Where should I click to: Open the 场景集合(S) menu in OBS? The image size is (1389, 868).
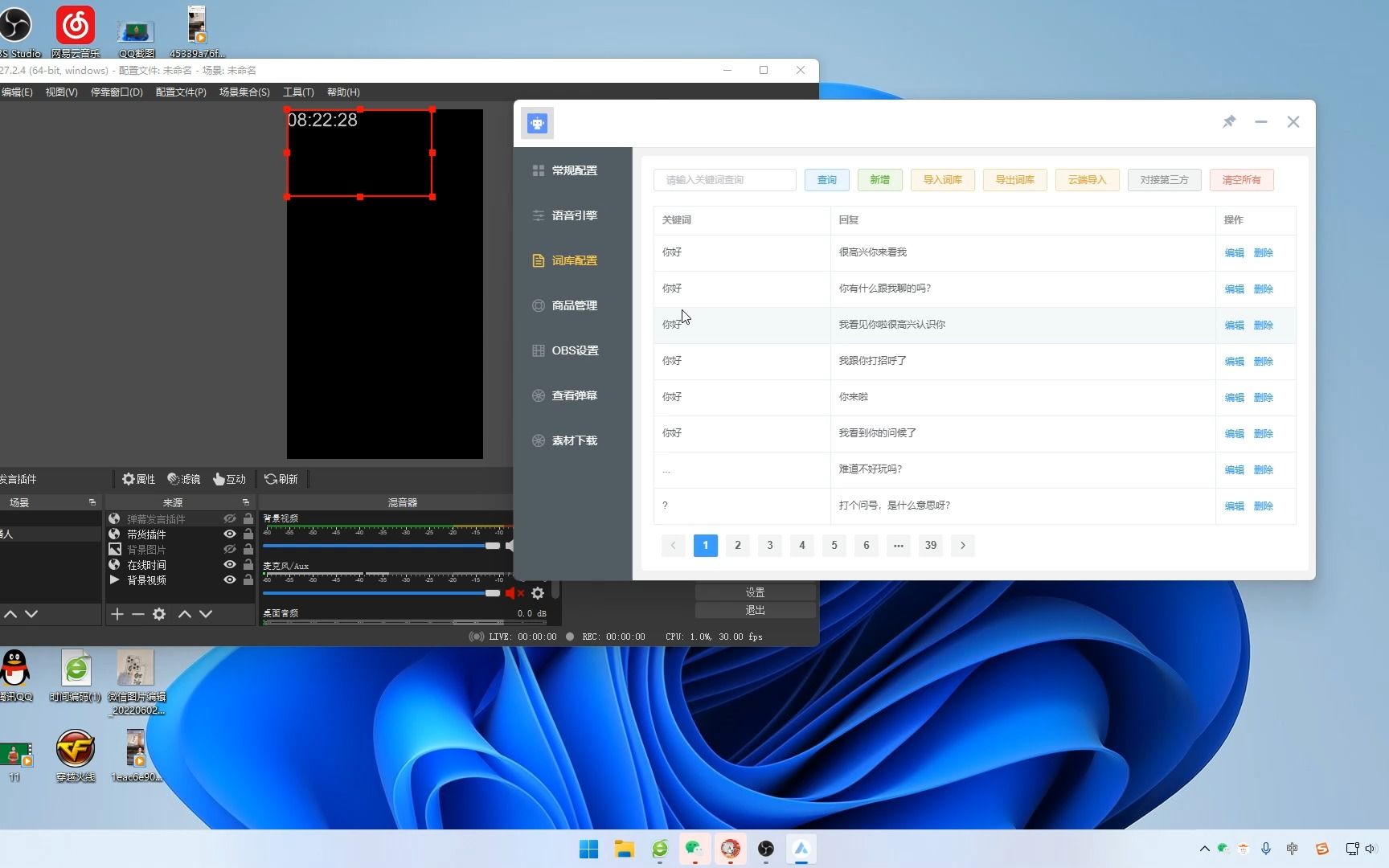pos(244,92)
